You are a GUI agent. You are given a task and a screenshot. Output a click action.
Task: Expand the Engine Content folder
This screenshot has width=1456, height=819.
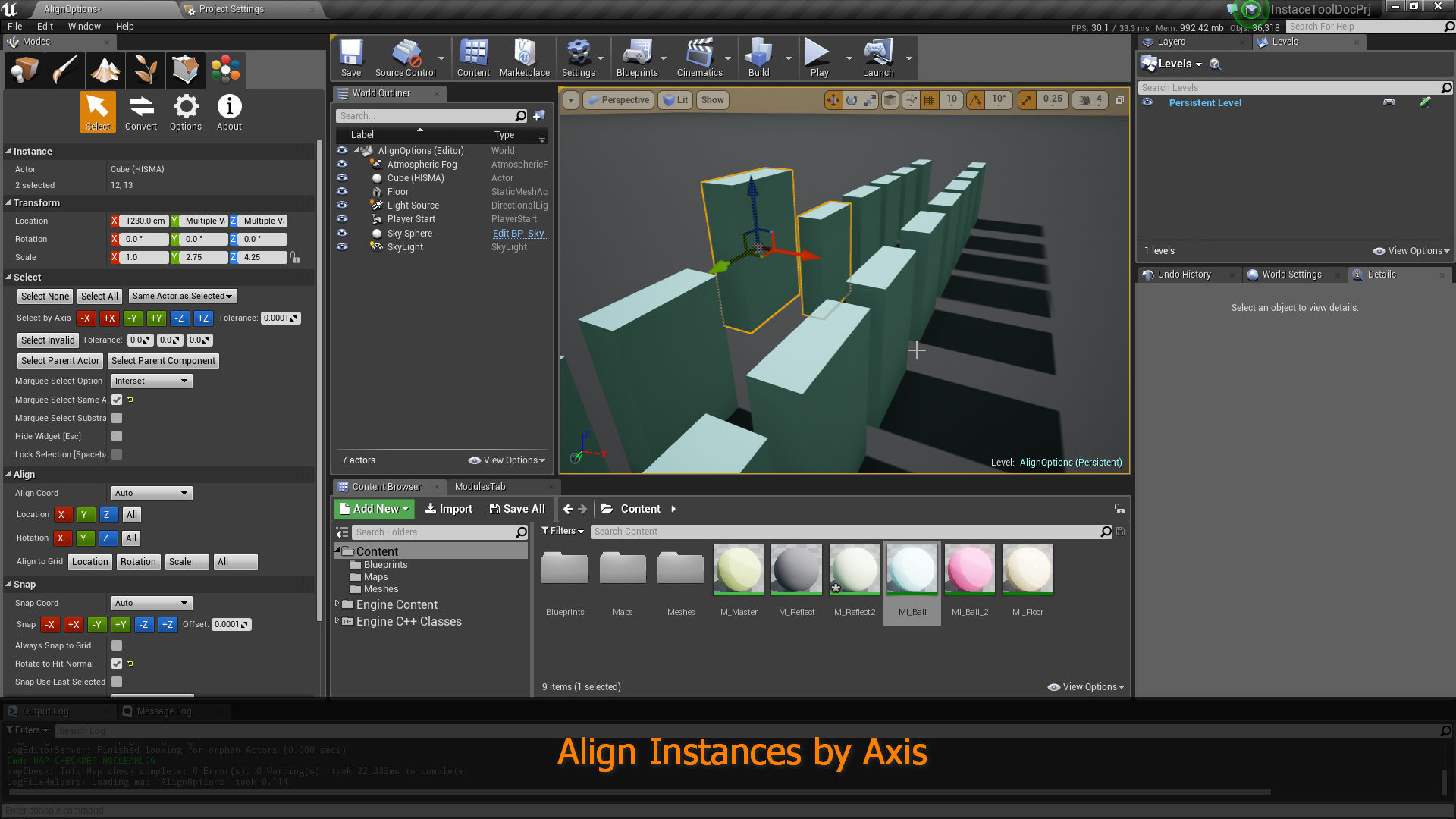[339, 604]
